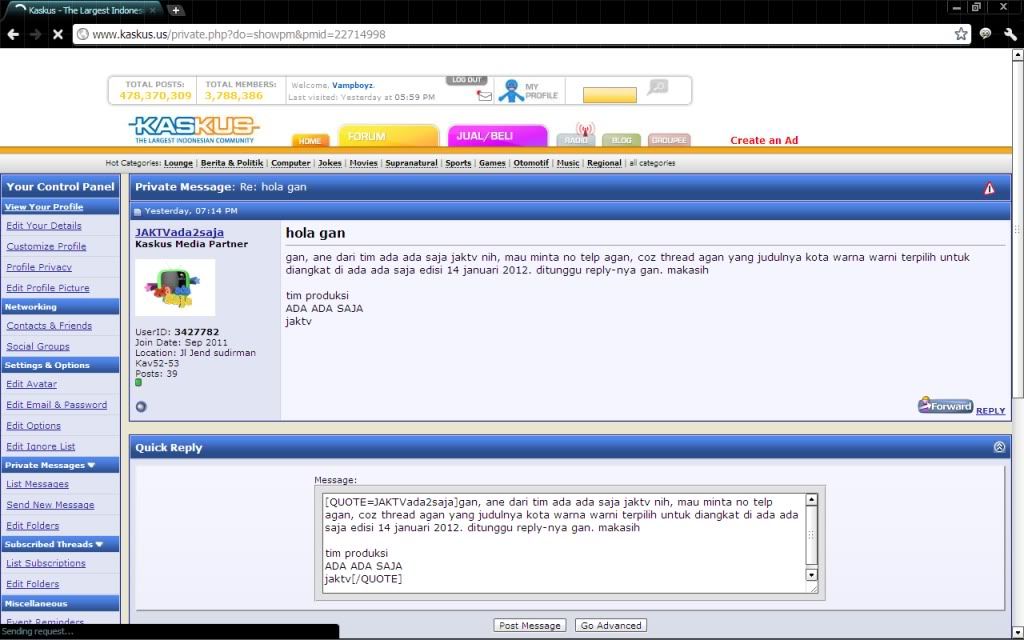Image resolution: width=1024 pixels, height=640 pixels.
Task: Open the HOME tab
Action: [310, 140]
